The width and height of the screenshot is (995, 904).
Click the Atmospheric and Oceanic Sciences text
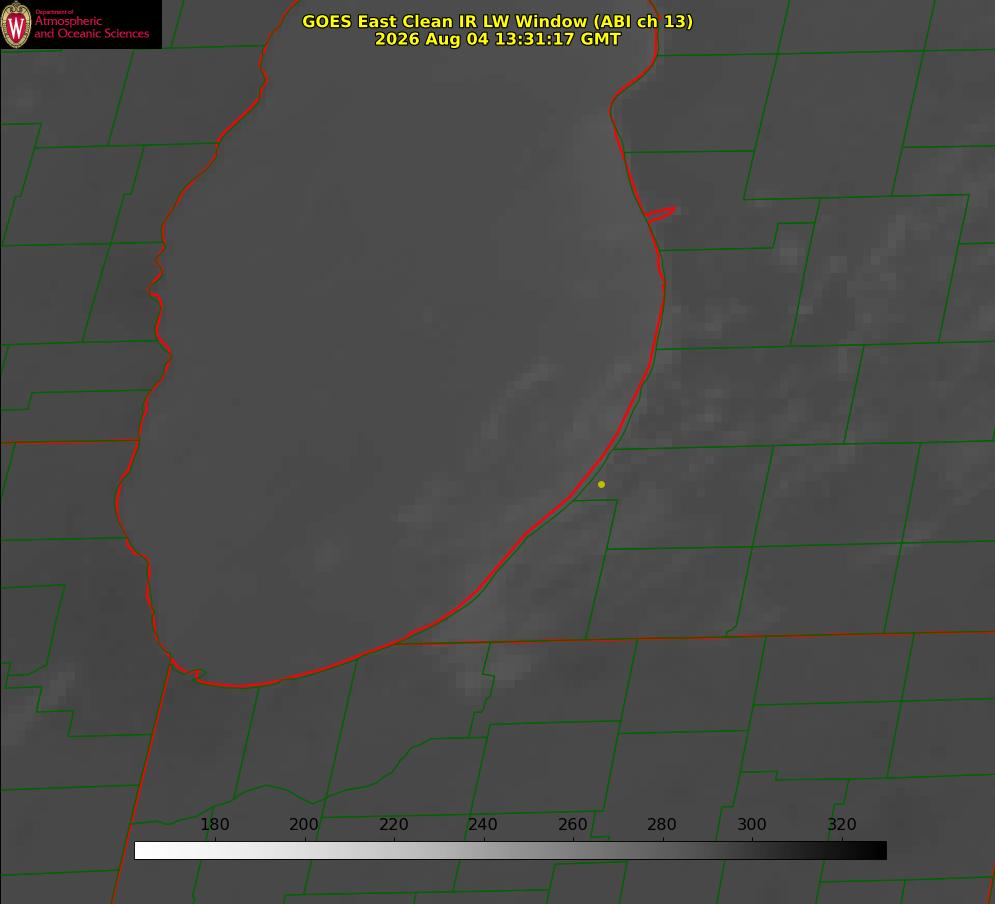[x=91, y=27]
